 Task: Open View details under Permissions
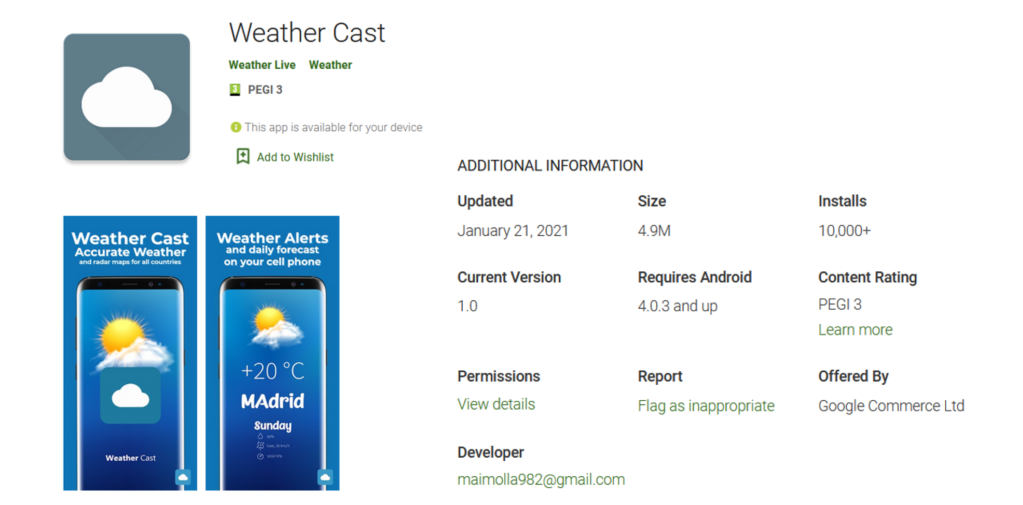pyautogui.click(x=496, y=404)
